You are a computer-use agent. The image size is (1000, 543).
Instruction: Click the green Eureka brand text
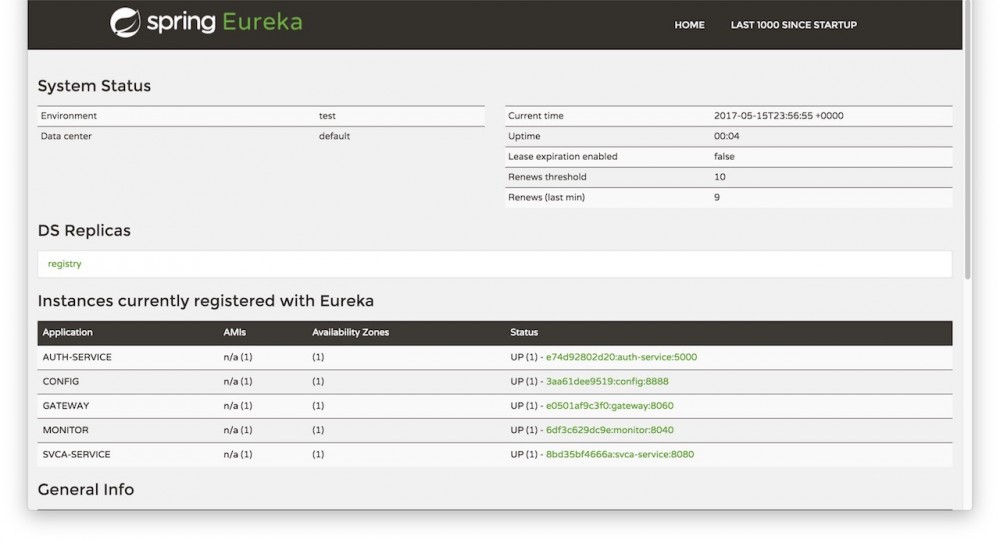click(x=262, y=22)
